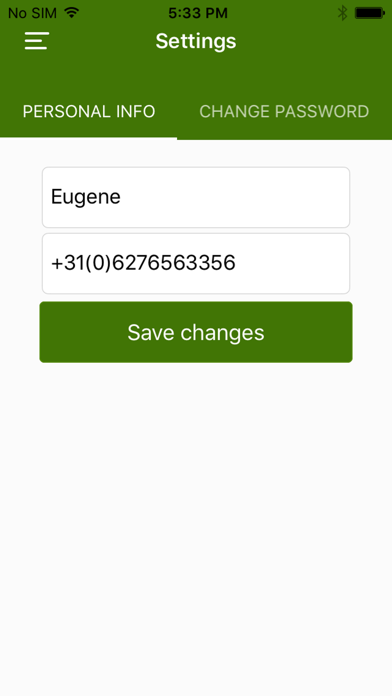Tap the 5:33 PM clock display

coord(198,13)
